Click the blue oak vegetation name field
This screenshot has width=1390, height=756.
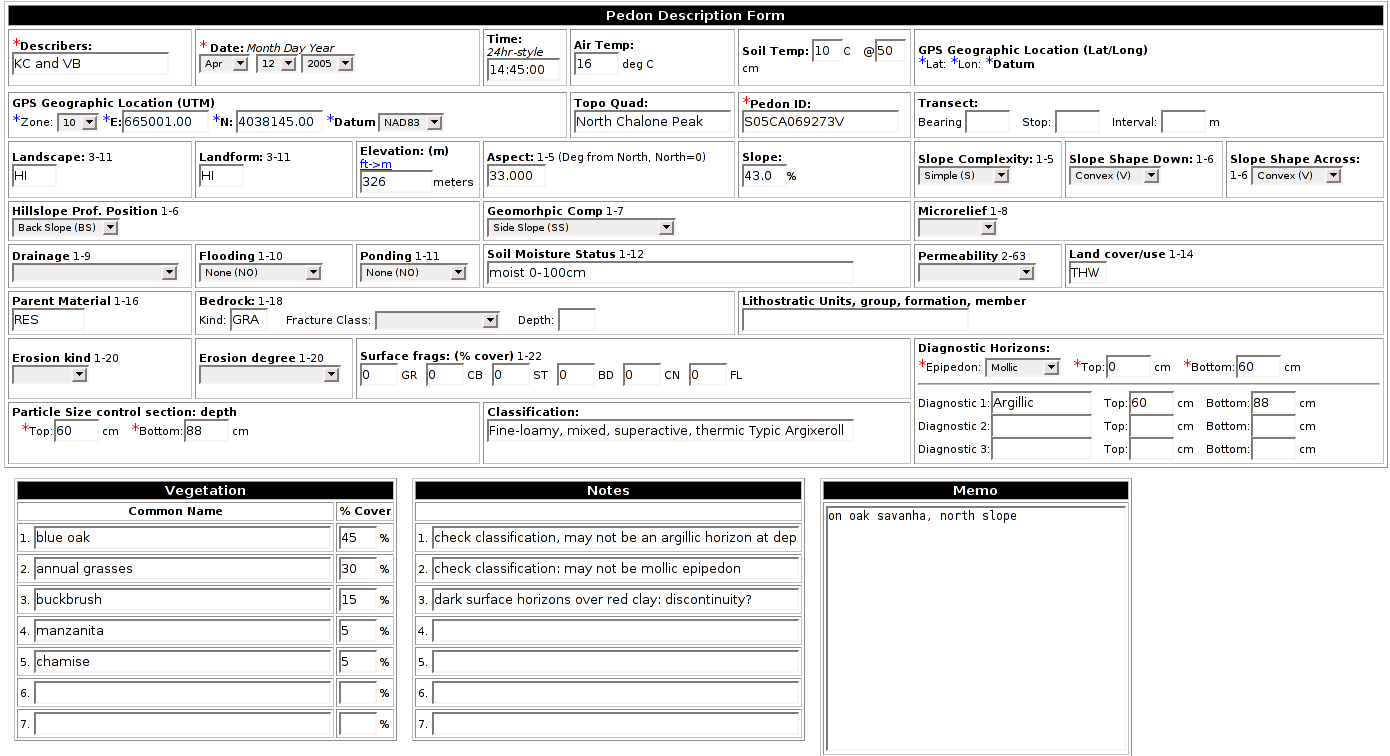coord(182,538)
